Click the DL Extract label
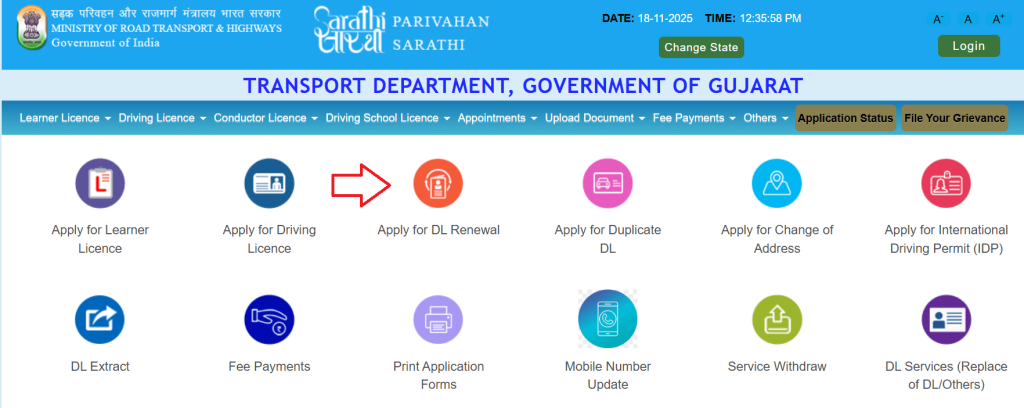The width and height of the screenshot is (1024, 408). coord(100,366)
